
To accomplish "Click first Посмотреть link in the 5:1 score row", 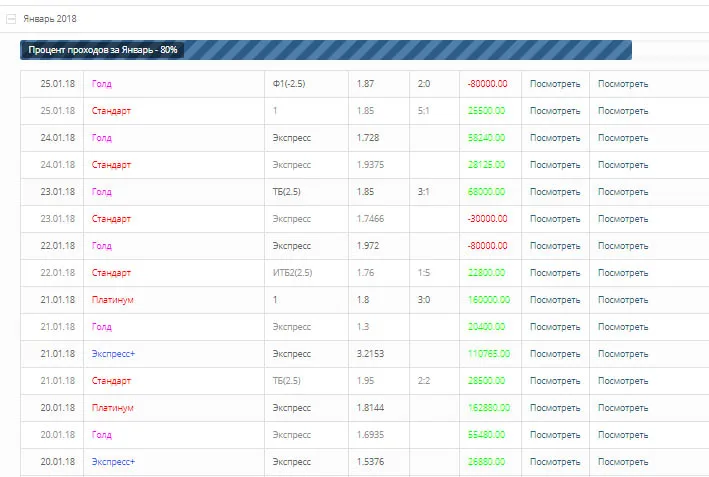I will 555,111.
